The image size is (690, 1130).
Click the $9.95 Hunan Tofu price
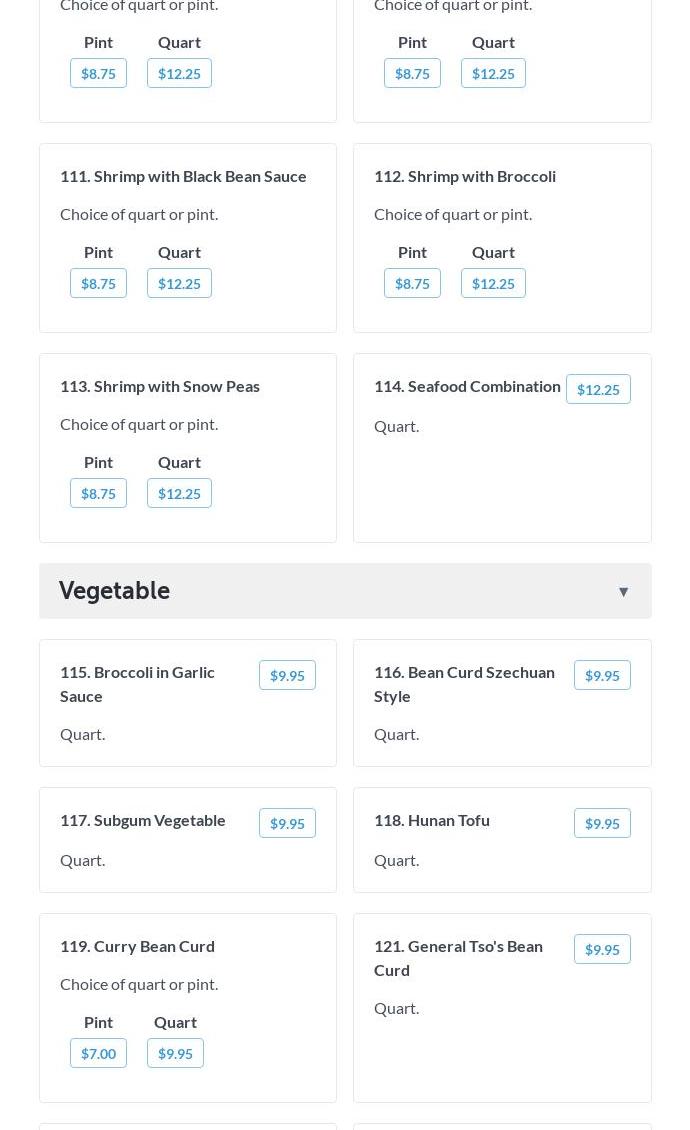pyautogui.click(x=602, y=824)
